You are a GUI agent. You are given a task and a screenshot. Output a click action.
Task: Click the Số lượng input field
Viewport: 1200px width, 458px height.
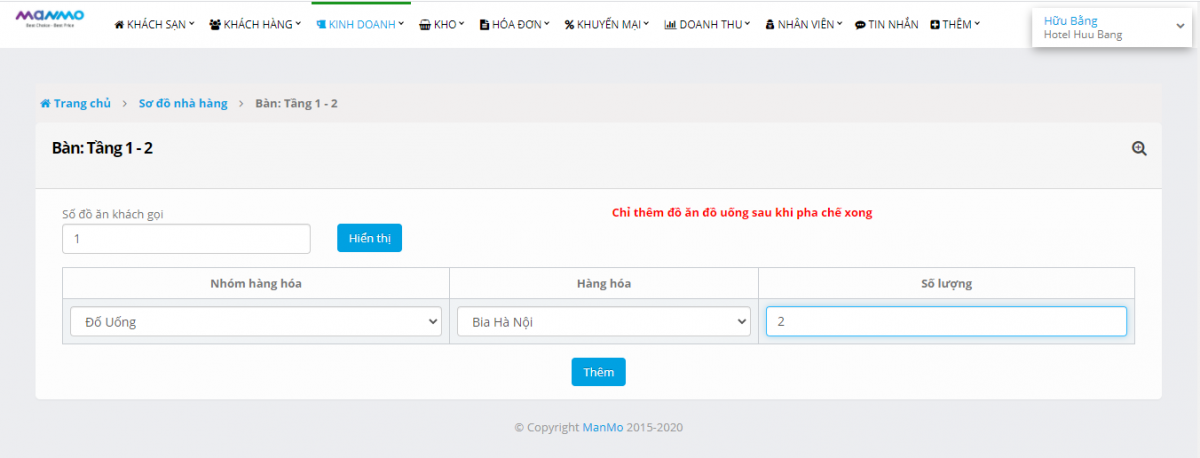point(946,321)
